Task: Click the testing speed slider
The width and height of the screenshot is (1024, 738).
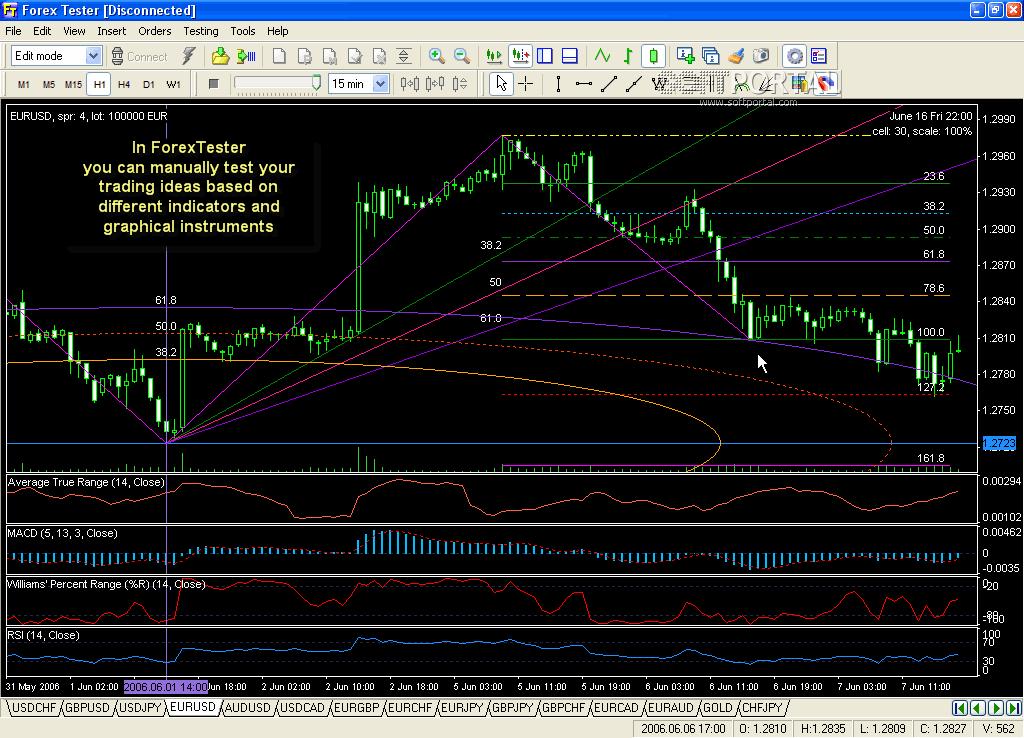Action: (x=278, y=83)
